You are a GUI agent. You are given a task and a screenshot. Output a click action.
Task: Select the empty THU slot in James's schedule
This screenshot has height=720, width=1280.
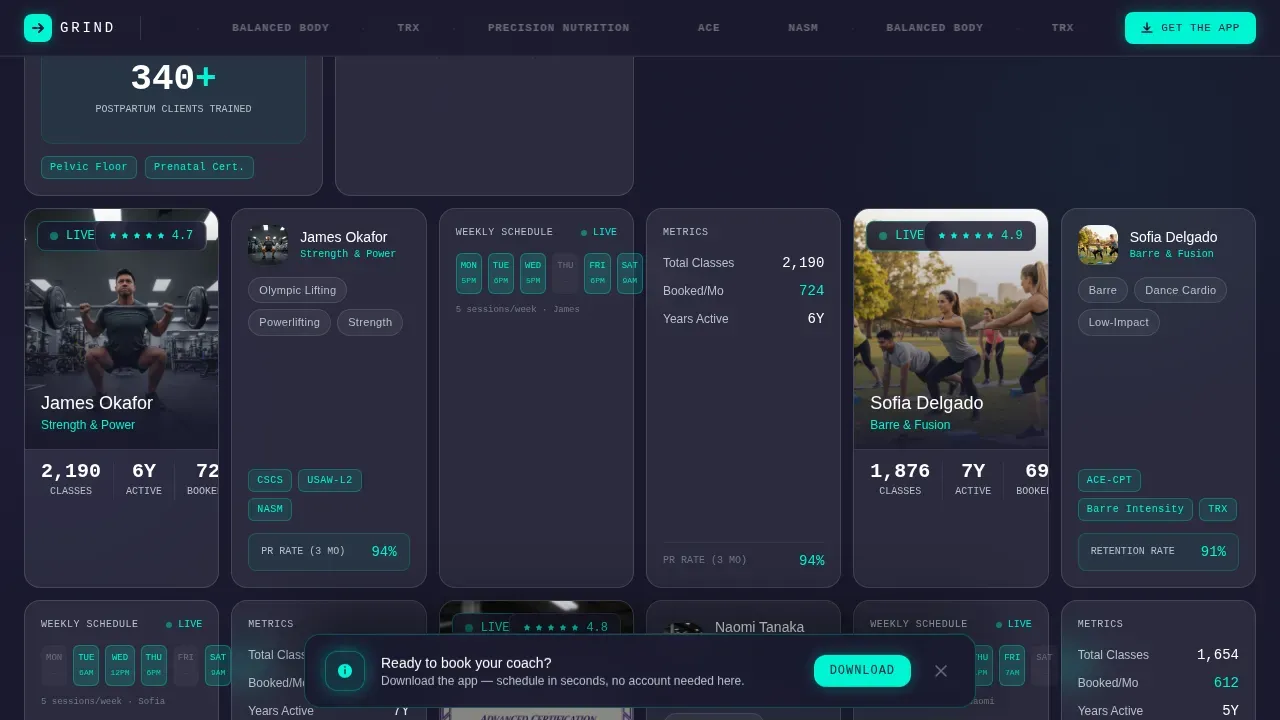(565, 273)
